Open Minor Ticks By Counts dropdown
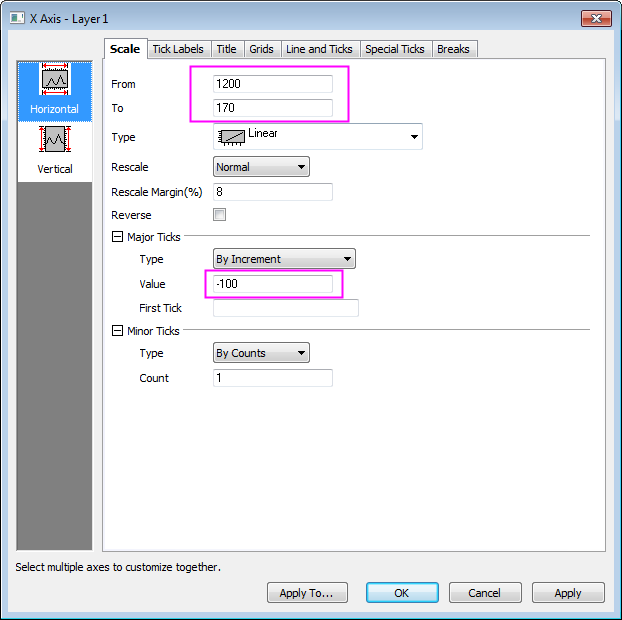The image size is (622, 620). pyautogui.click(x=261, y=353)
